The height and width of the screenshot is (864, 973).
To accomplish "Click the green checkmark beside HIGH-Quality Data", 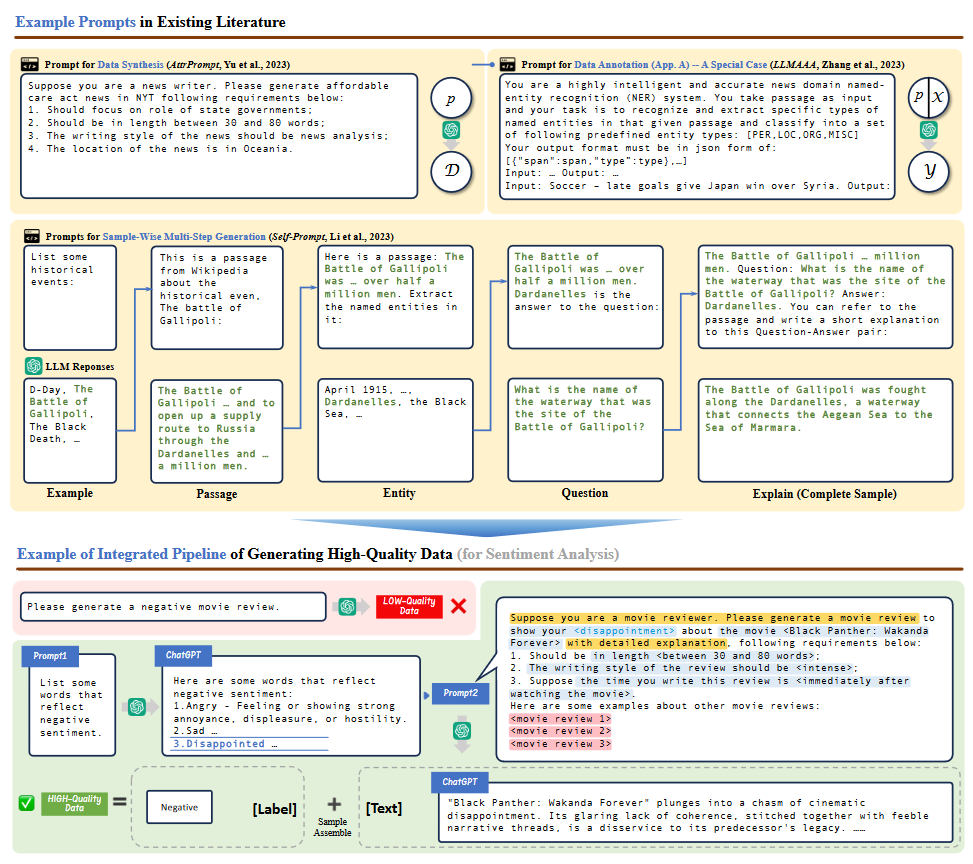I will click(26, 803).
